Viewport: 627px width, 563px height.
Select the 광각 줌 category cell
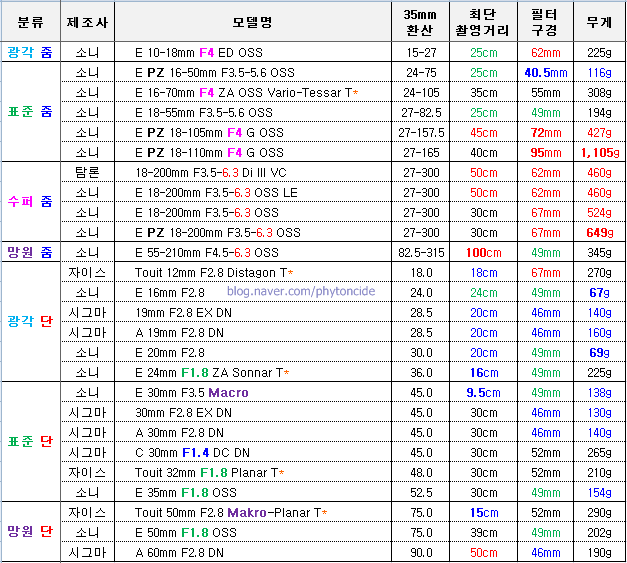(x=30, y=52)
